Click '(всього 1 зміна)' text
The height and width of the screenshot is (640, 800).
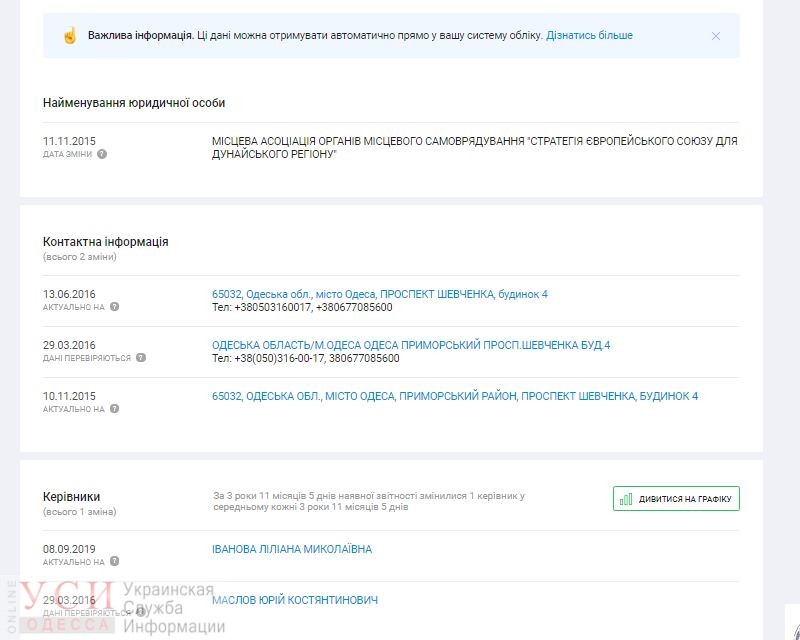pos(80,511)
